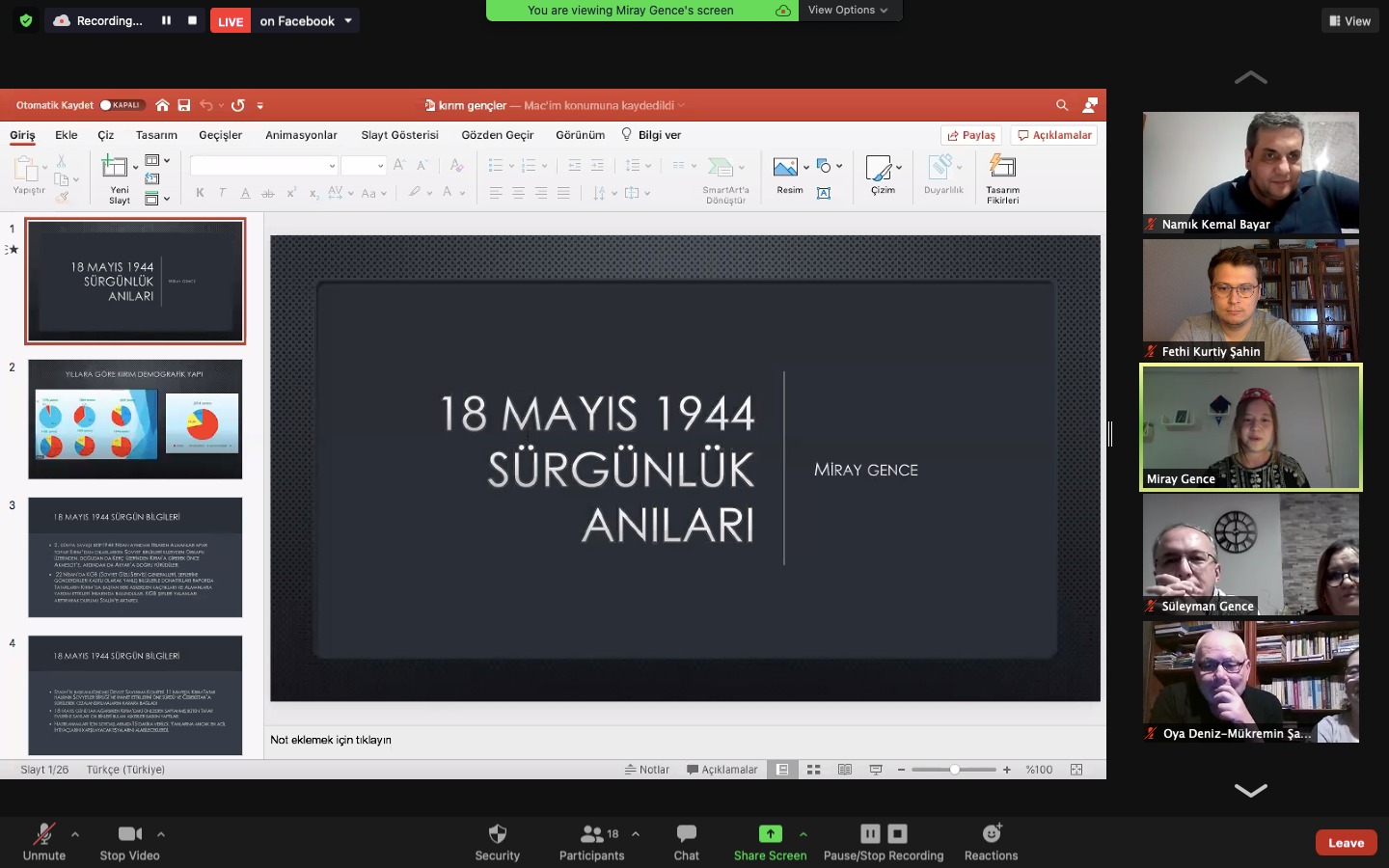Undo the last action in PowerPoint
1389x868 pixels.
pyautogui.click(x=205, y=105)
